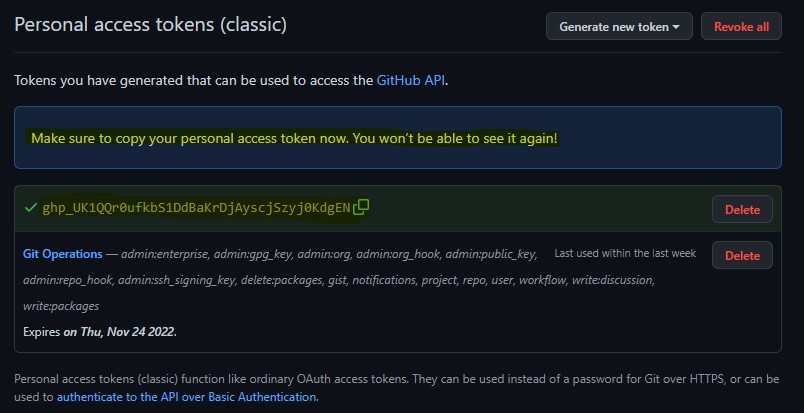Open the Git Operations token link
Screen dimensions: 804x413
(x=62, y=254)
